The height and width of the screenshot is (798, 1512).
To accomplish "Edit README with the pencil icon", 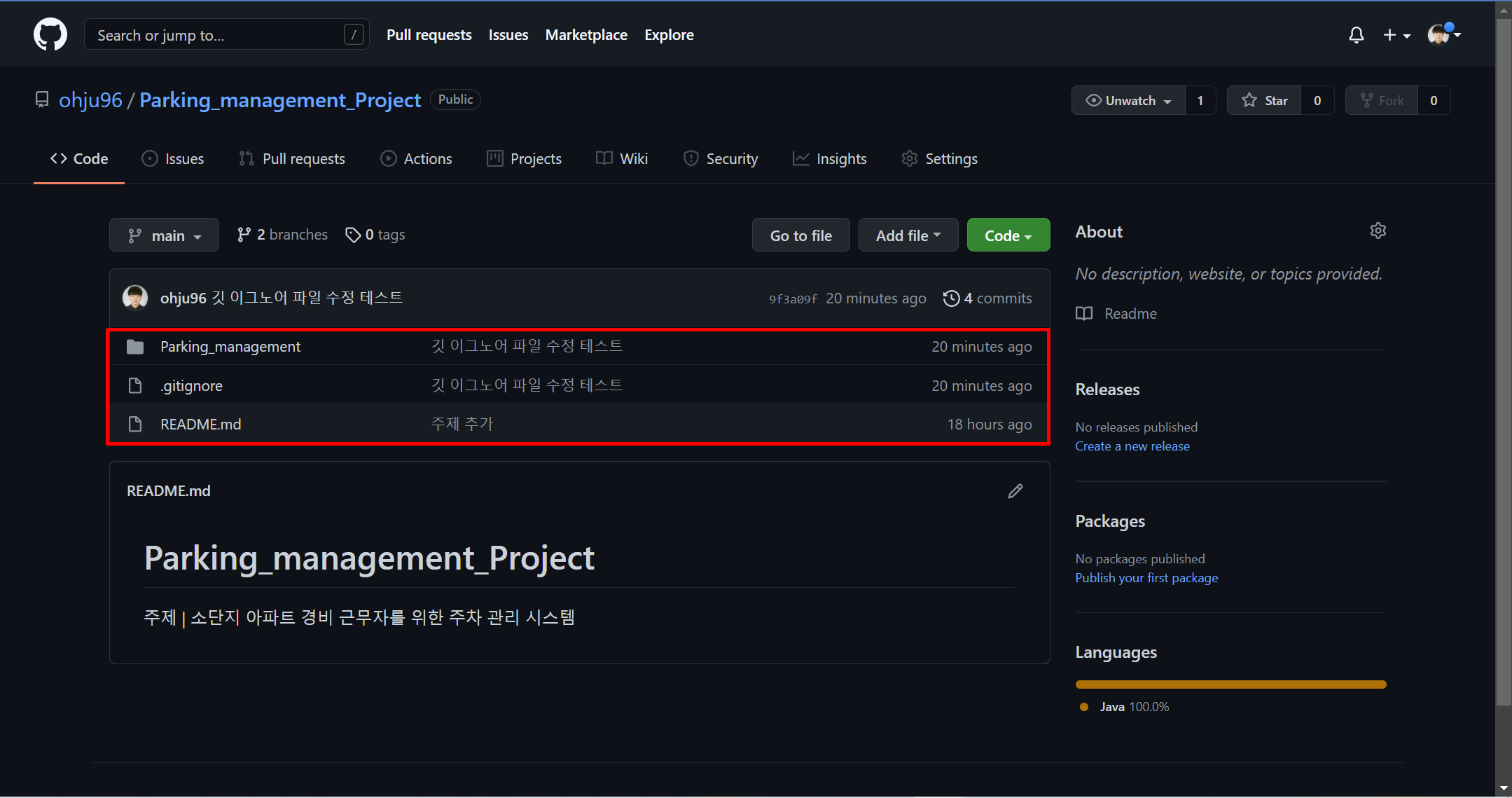I will tap(1015, 491).
